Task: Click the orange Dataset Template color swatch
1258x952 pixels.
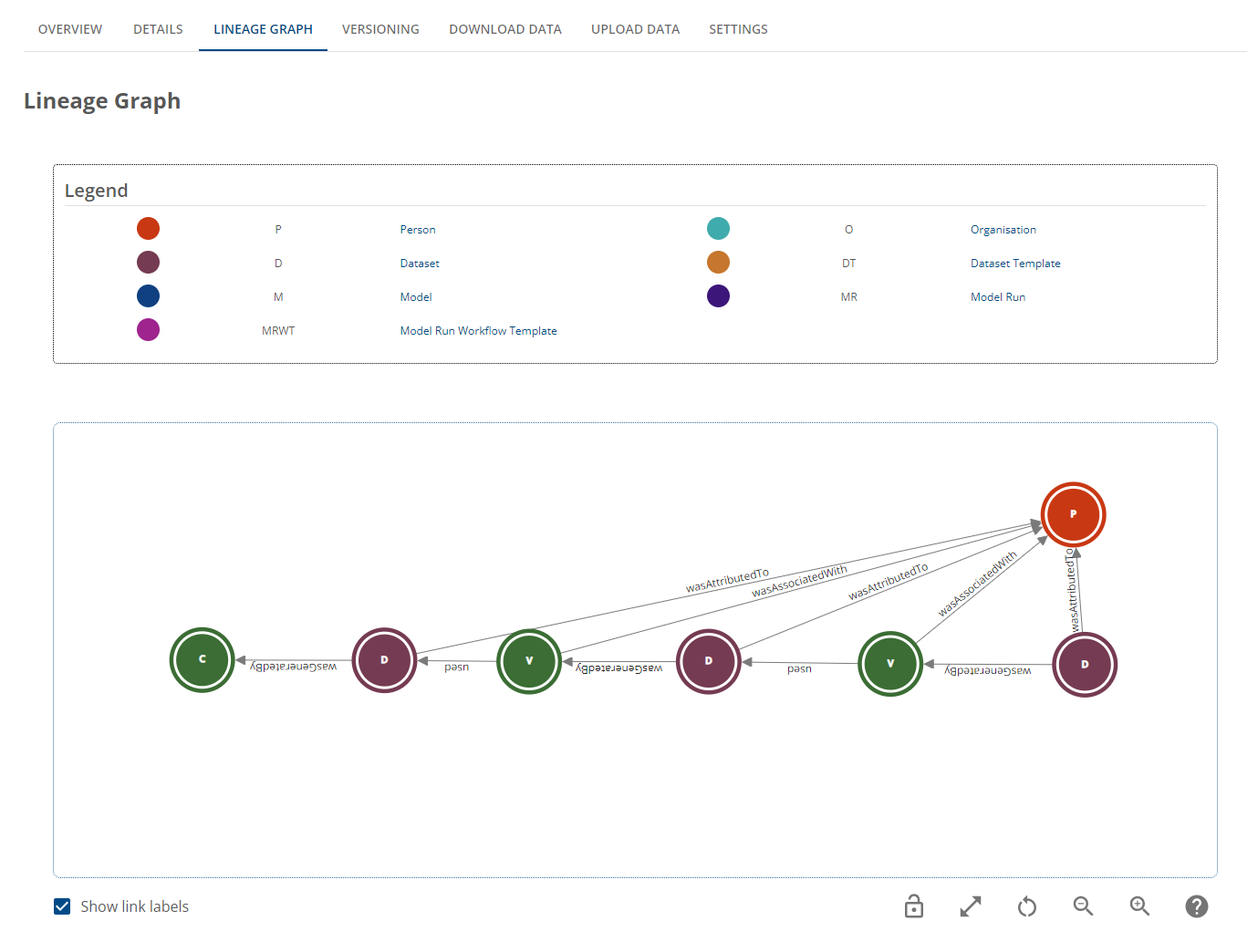Action: point(718,263)
